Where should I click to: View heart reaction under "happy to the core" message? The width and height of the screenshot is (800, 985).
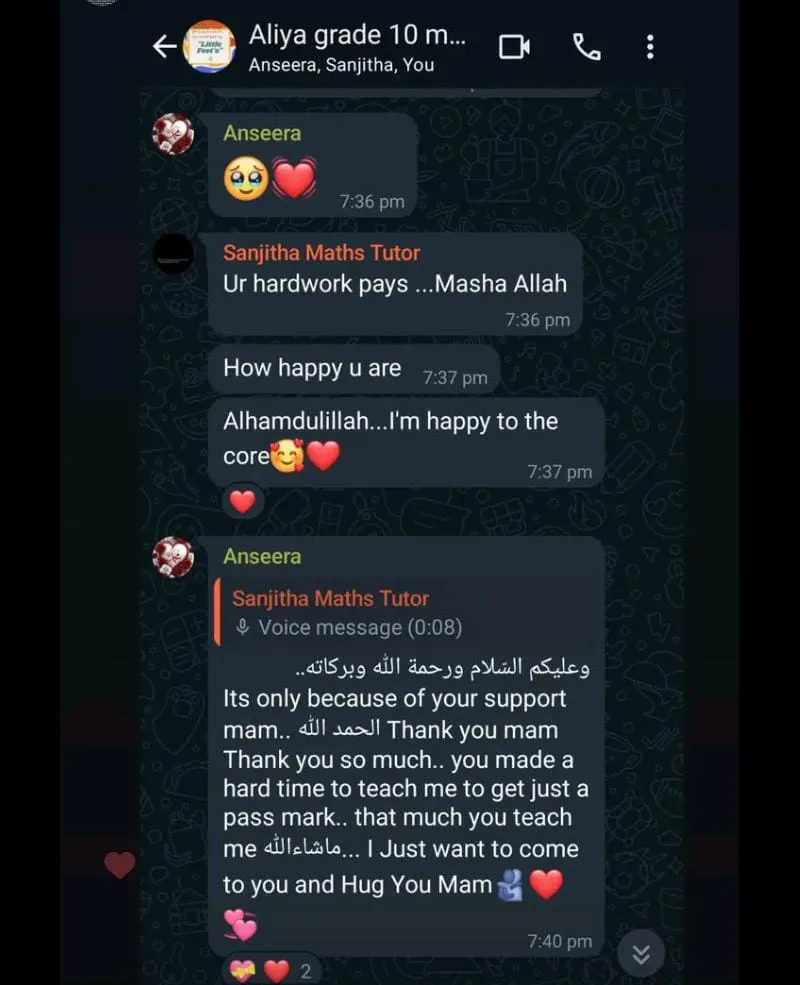tap(242, 502)
